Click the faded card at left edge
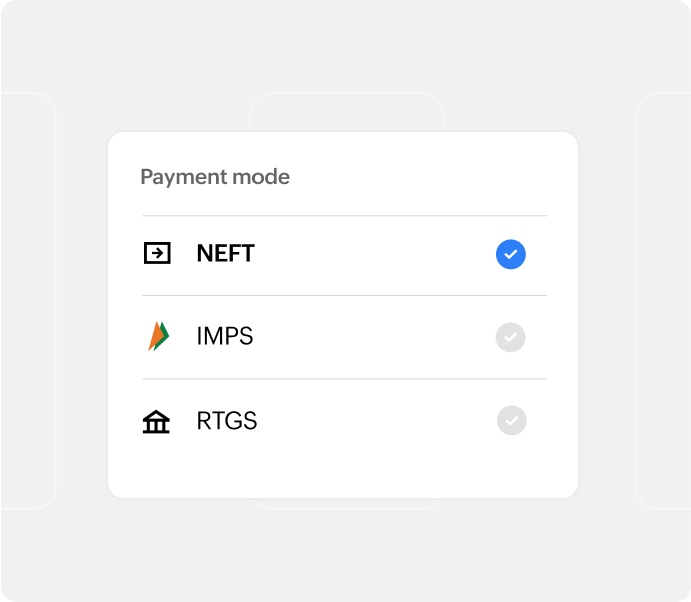Image resolution: width=691 pixels, height=602 pixels. pos(28,300)
